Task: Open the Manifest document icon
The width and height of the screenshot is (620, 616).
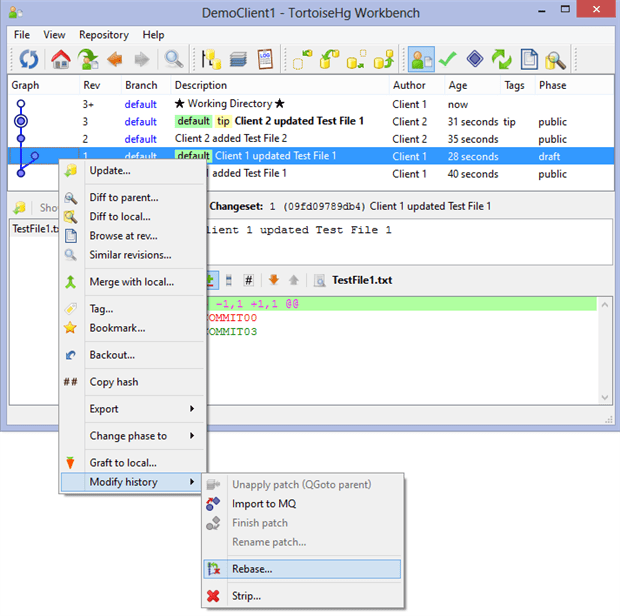Action: [529, 59]
